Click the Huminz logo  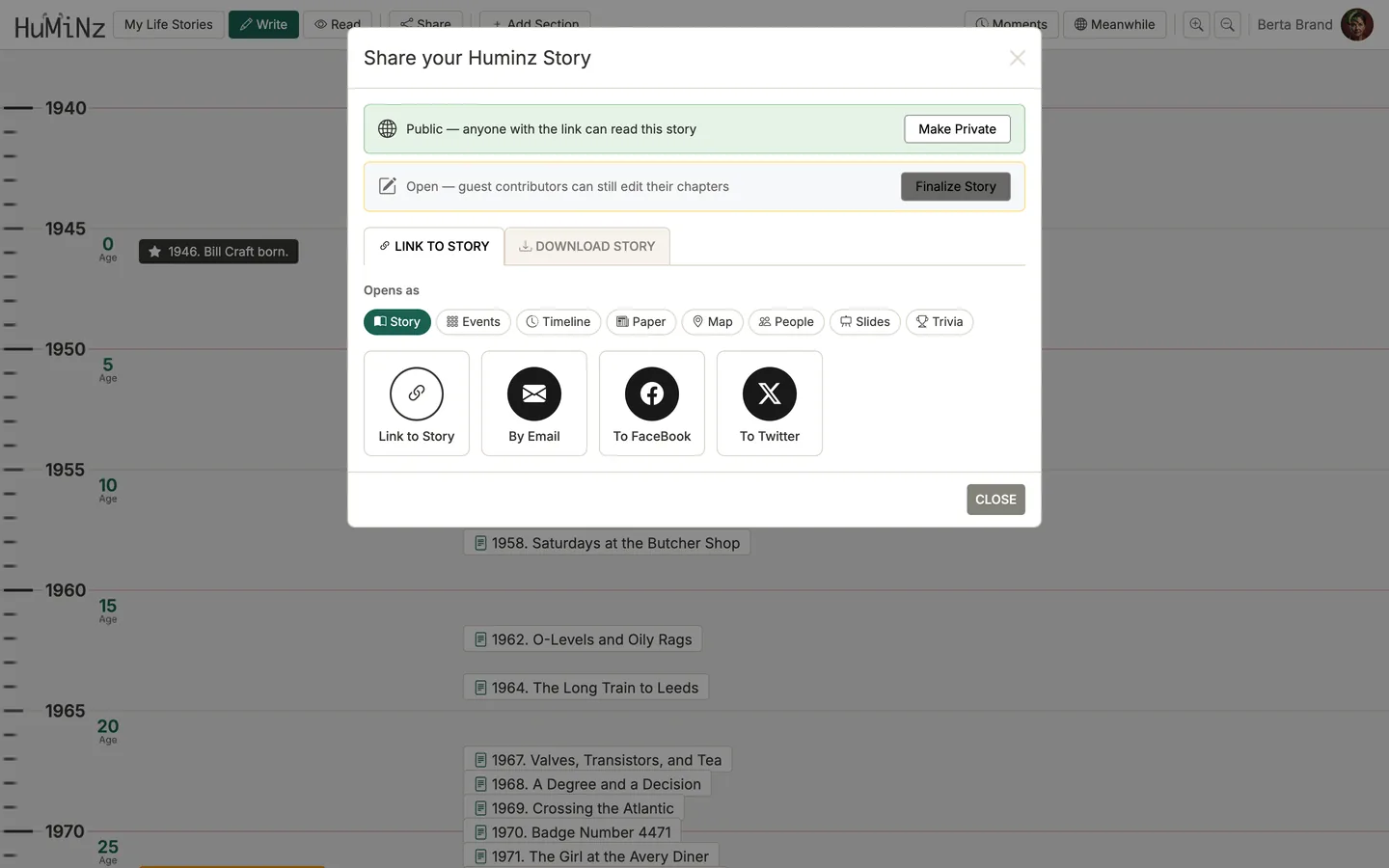pyautogui.click(x=60, y=25)
